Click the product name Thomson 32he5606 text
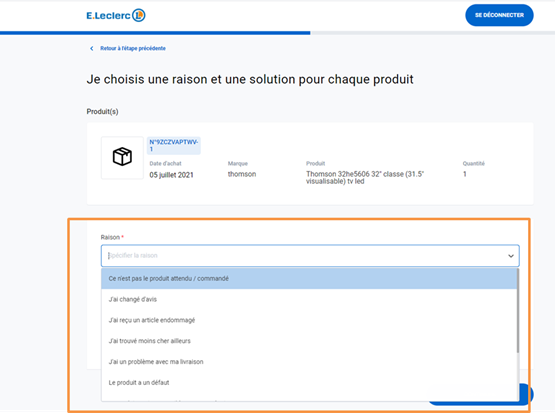555x413 pixels. (x=365, y=177)
